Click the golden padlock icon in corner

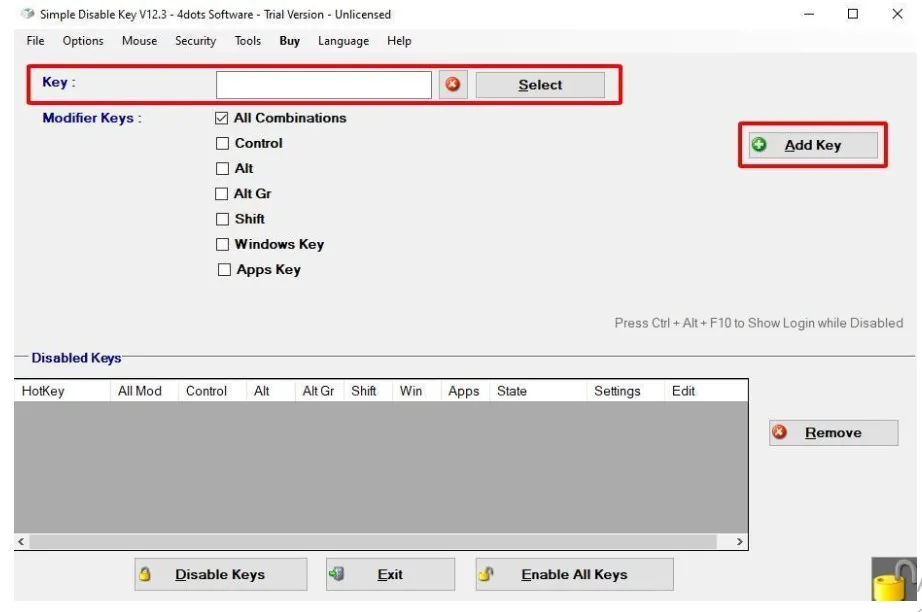coord(893,580)
